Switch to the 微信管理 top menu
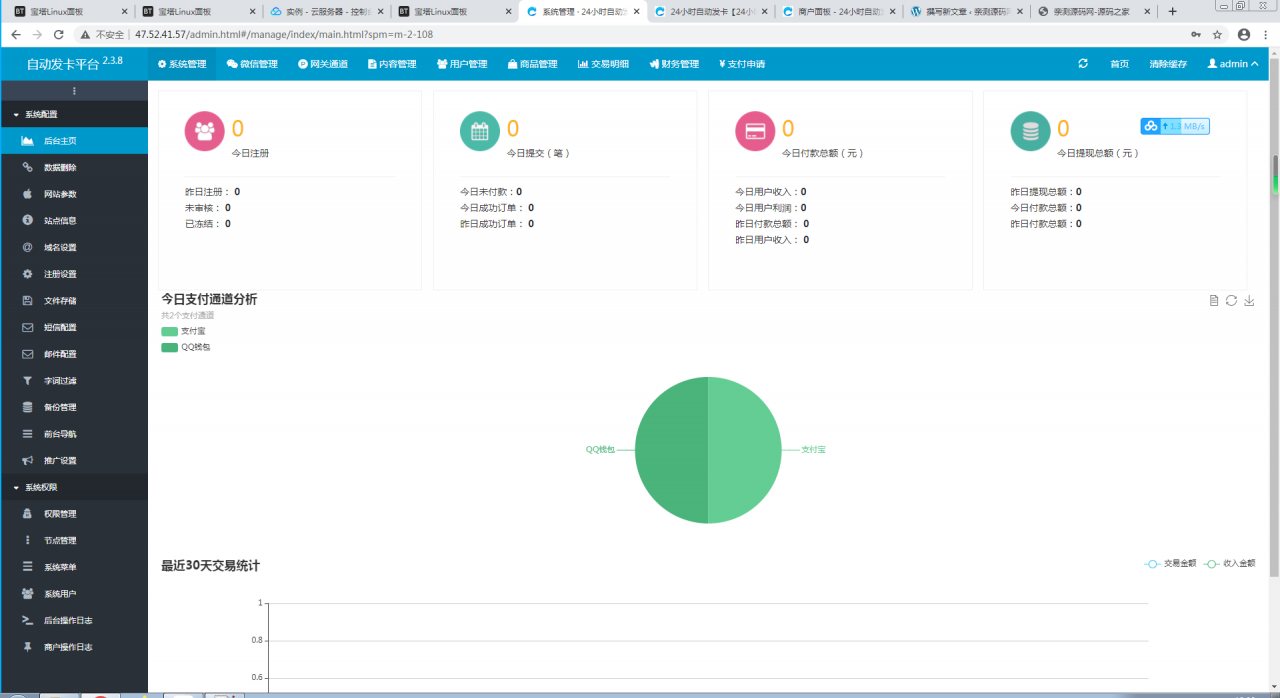Viewport: 1280px width, 698px height. [x=252, y=64]
